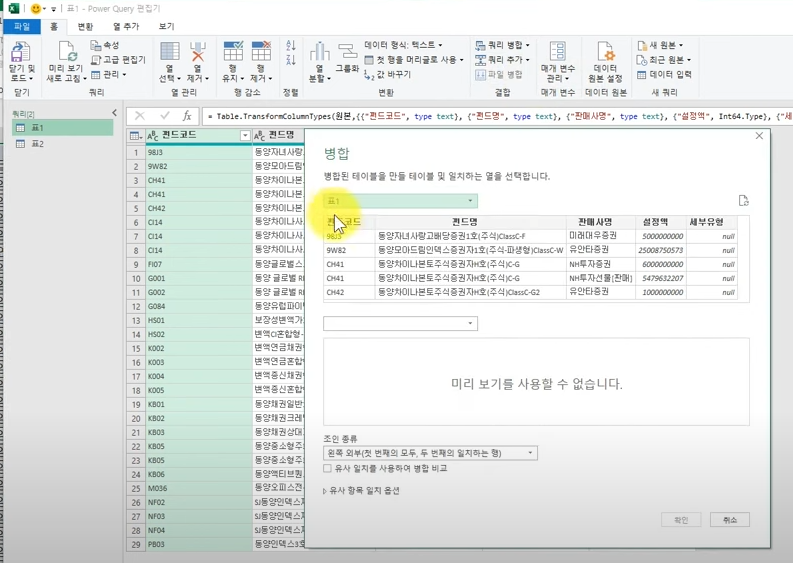Cancel formula edit with the X icon
This screenshot has width=793, height=563.
tap(140, 116)
